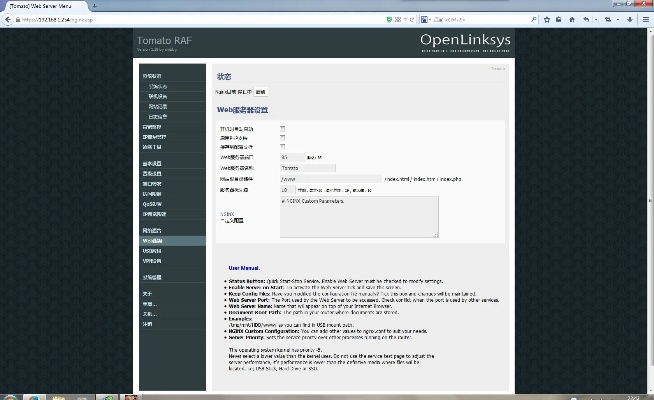Click the Web server port number field

pos(292,157)
